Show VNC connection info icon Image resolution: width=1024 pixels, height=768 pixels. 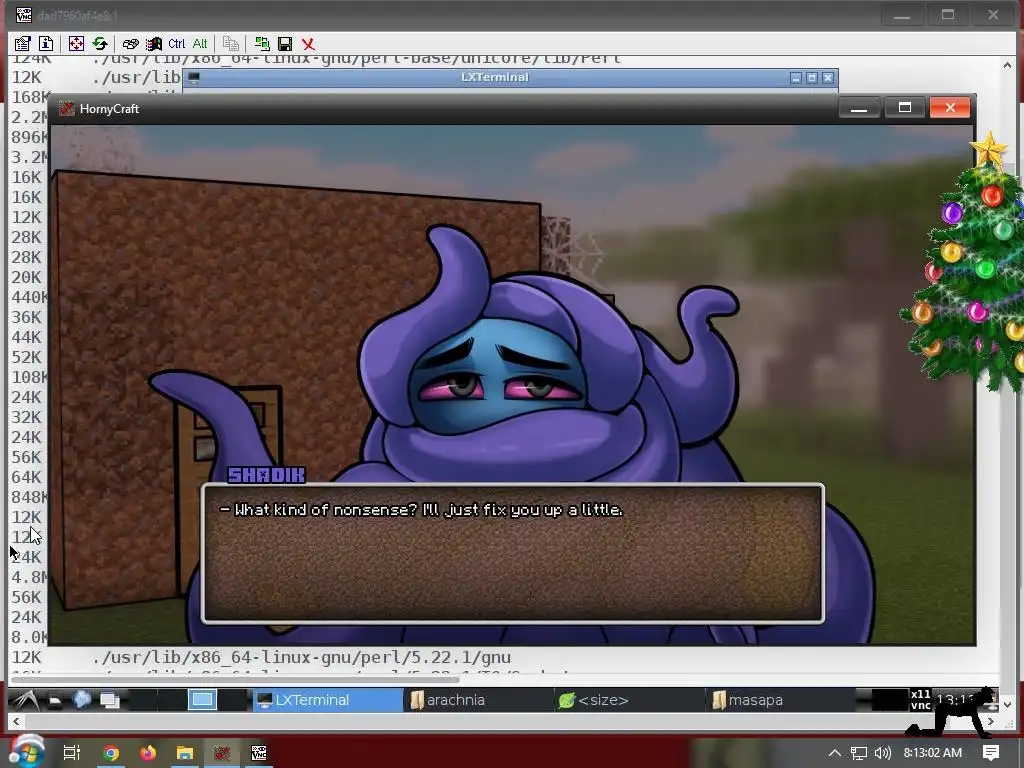click(x=46, y=44)
